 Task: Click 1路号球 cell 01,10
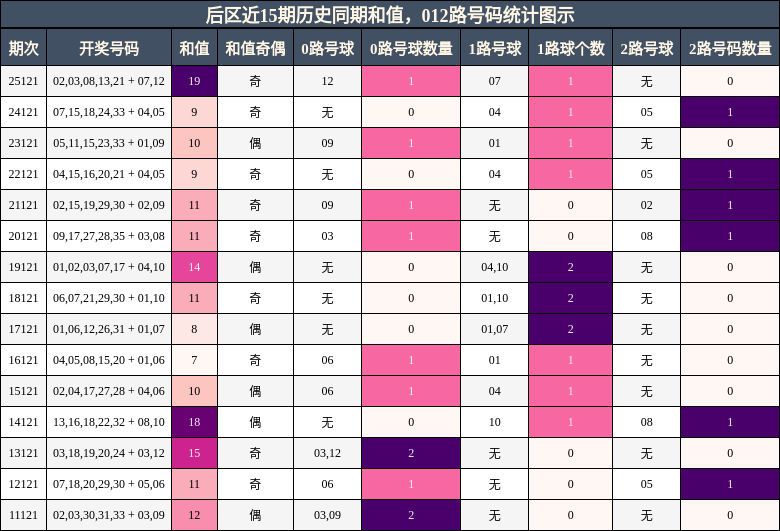point(494,298)
